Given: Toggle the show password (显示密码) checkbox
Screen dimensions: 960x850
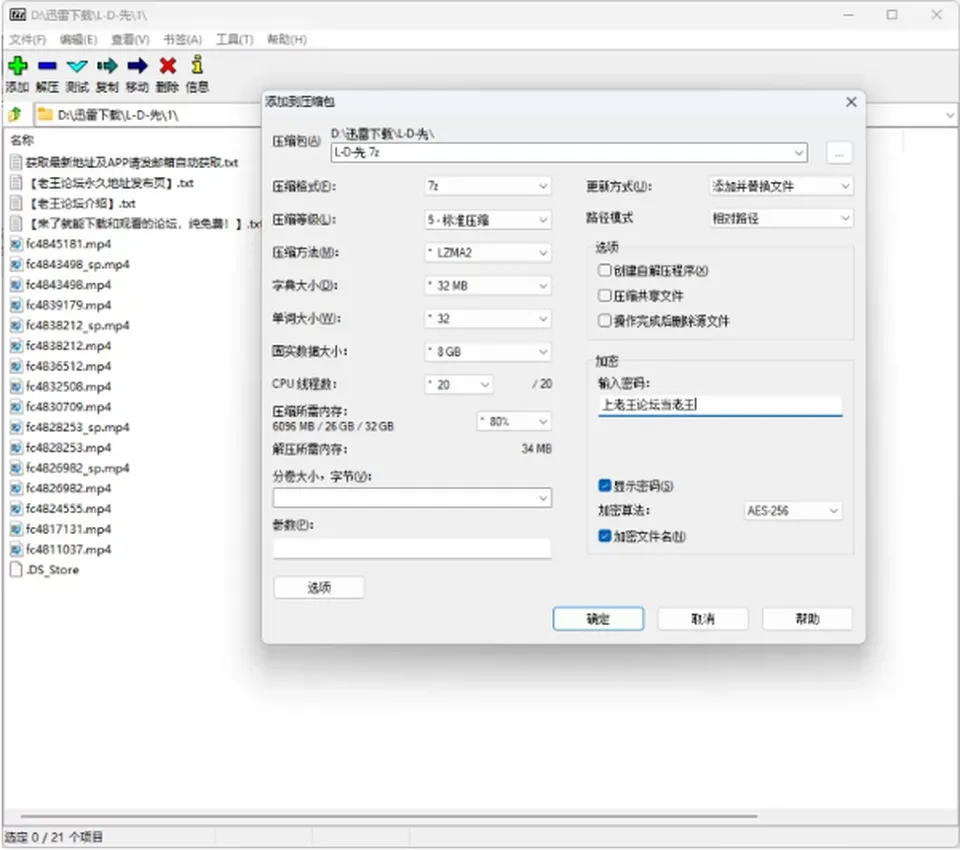Looking at the screenshot, I should click(604, 486).
